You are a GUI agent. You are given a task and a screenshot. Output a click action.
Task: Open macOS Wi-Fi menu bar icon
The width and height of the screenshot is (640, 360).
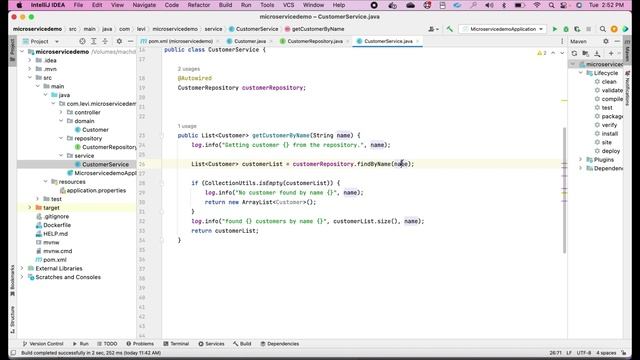pyautogui.click(x=537, y=5)
